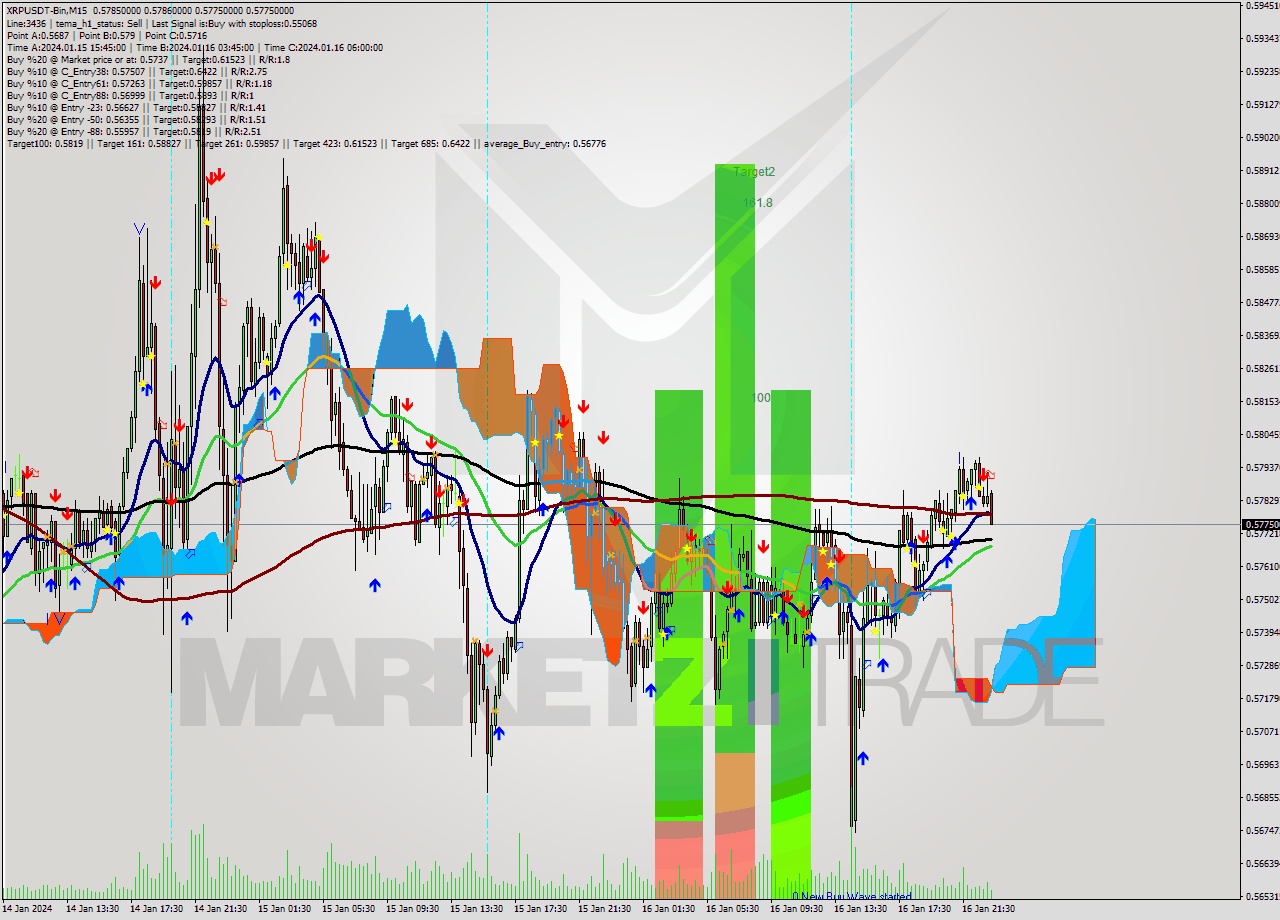Click the '15 Jan 05:30' time axis label
The height and width of the screenshot is (920, 1280).
pos(348,909)
